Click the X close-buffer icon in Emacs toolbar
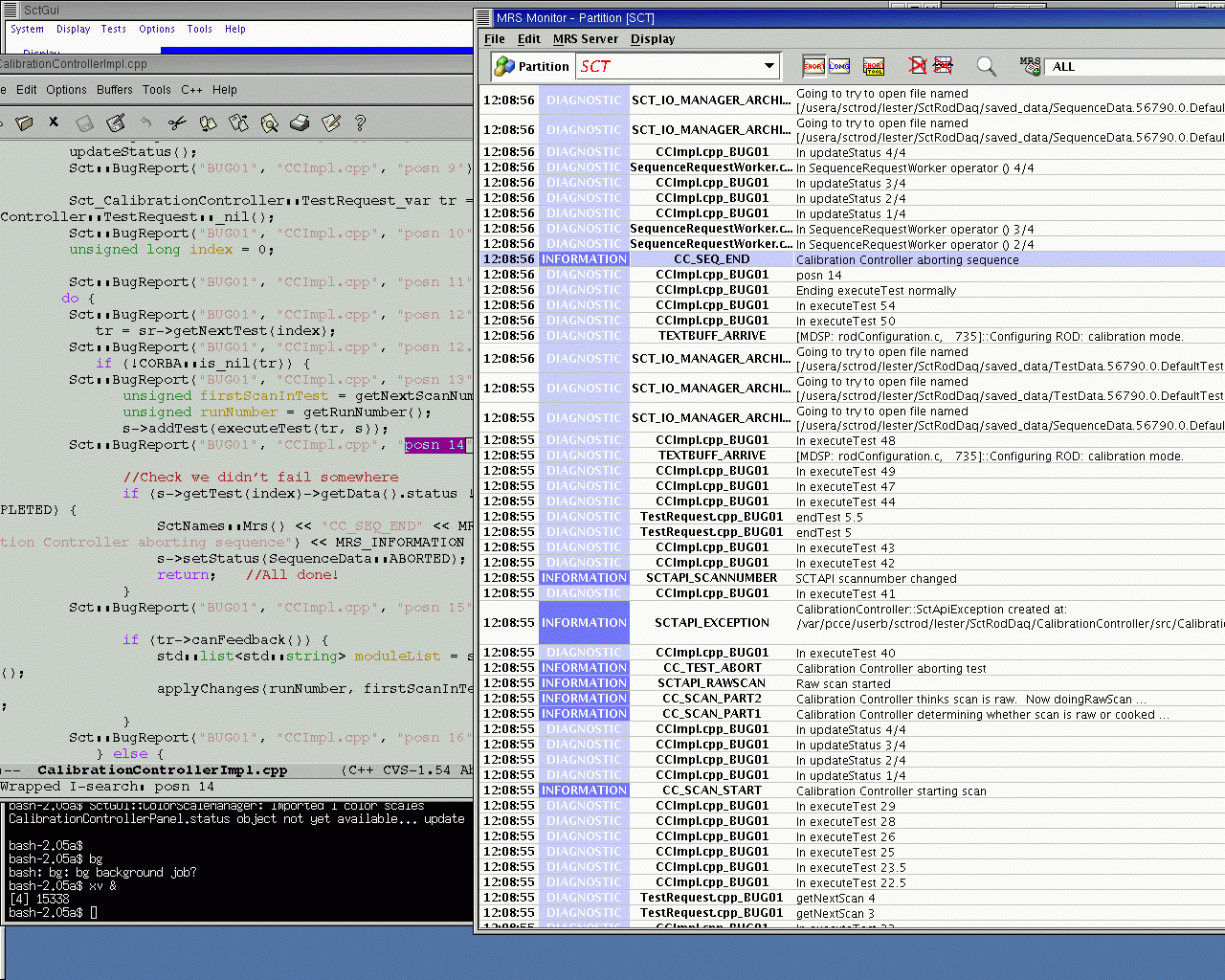 (x=54, y=122)
